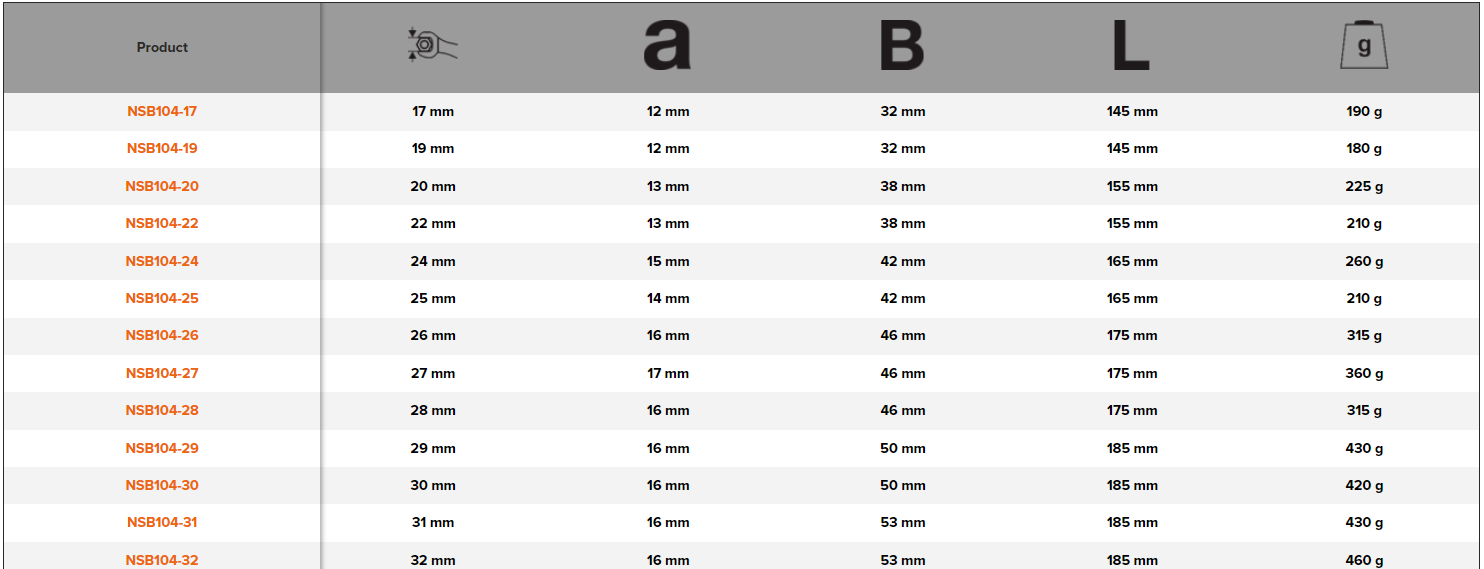The width and height of the screenshot is (1484, 569).
Task: Go to the NSB104-22 product page
Action: pyautogui.click(x=162, y=223)
